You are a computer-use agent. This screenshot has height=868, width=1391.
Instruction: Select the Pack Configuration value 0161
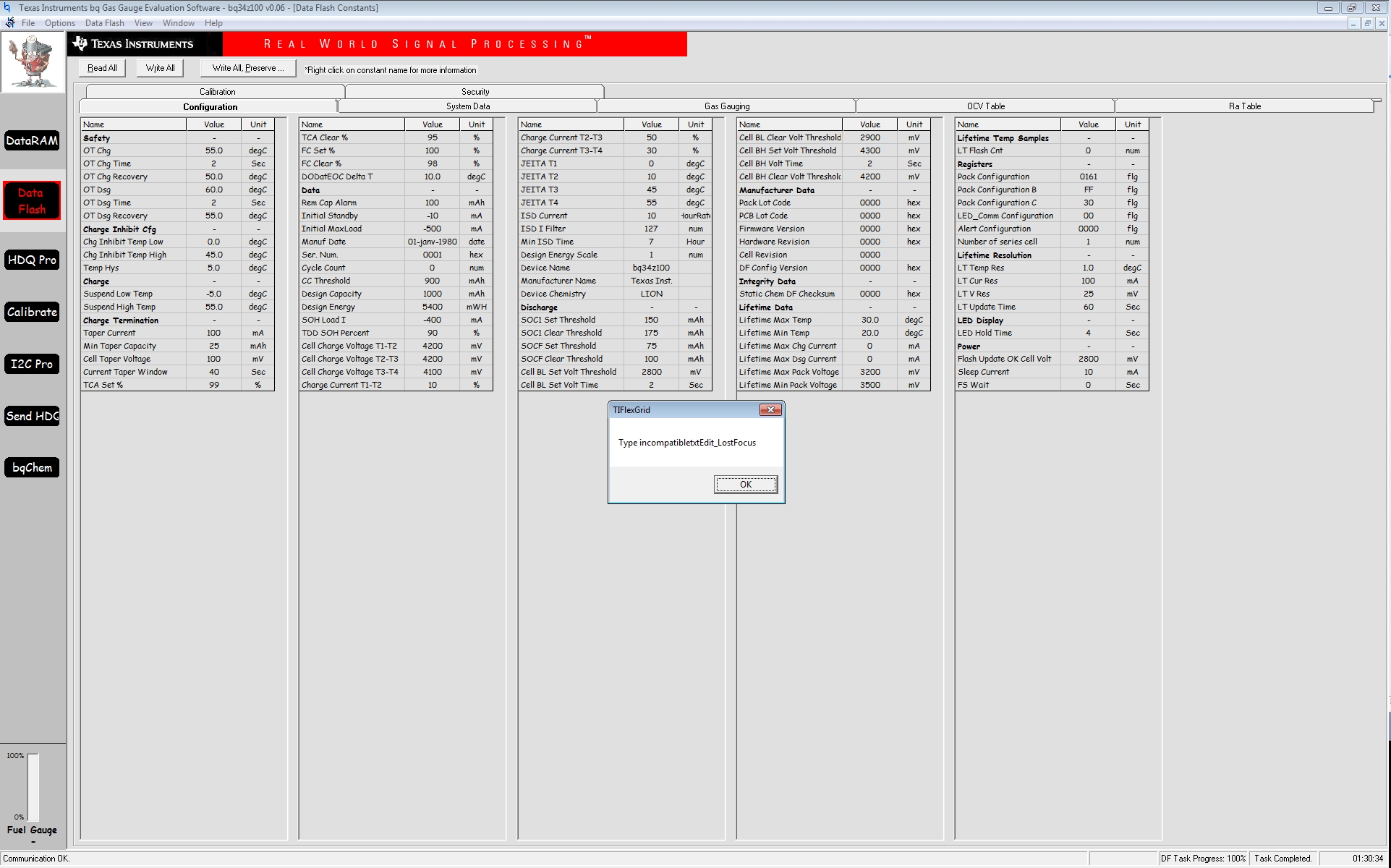(x=1088, y=176)
